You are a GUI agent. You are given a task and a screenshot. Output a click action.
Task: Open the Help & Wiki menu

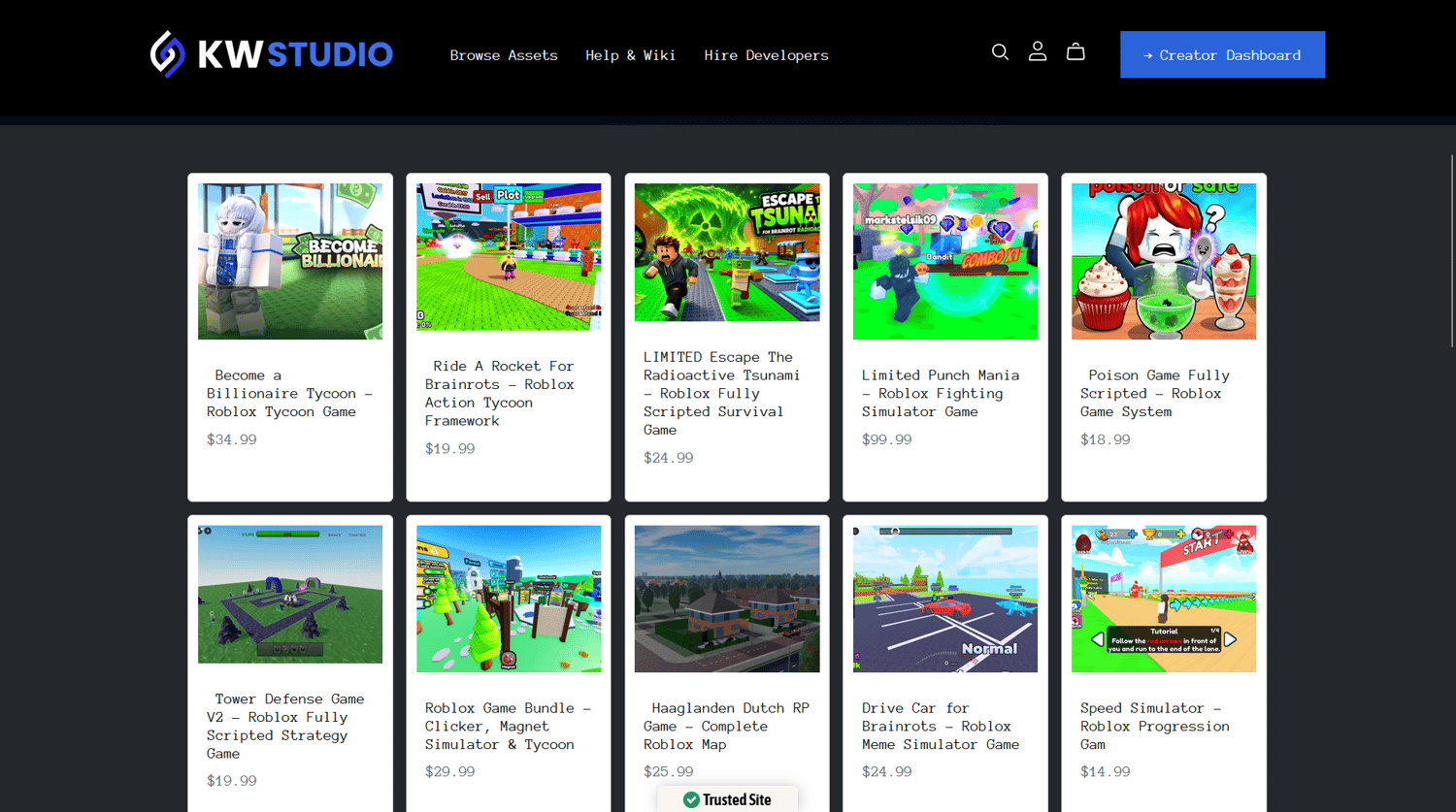[630, 55]
